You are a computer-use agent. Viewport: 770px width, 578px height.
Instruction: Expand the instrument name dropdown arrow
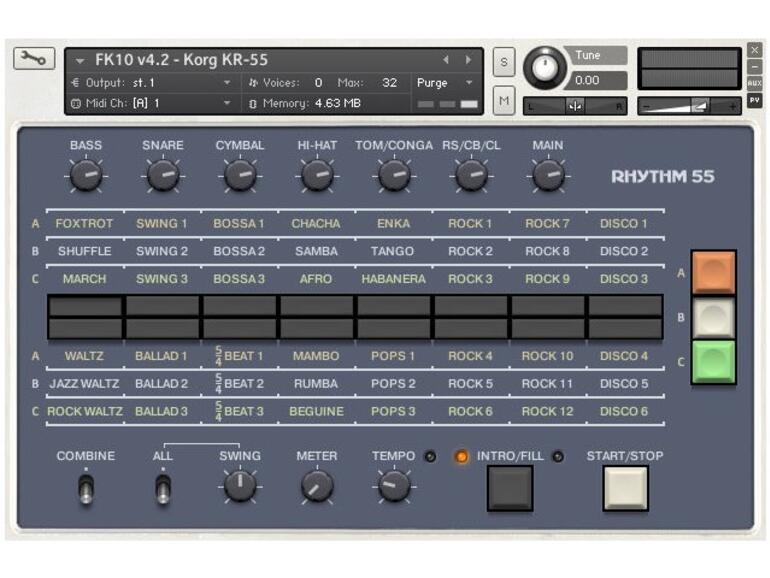pyautogui.click(x=80, y=61)
